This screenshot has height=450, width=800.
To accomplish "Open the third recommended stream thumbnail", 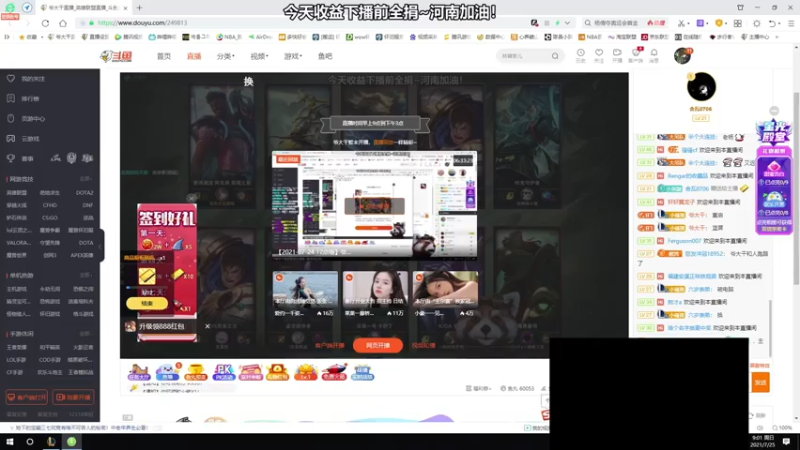I will click(x=445, y=289).
